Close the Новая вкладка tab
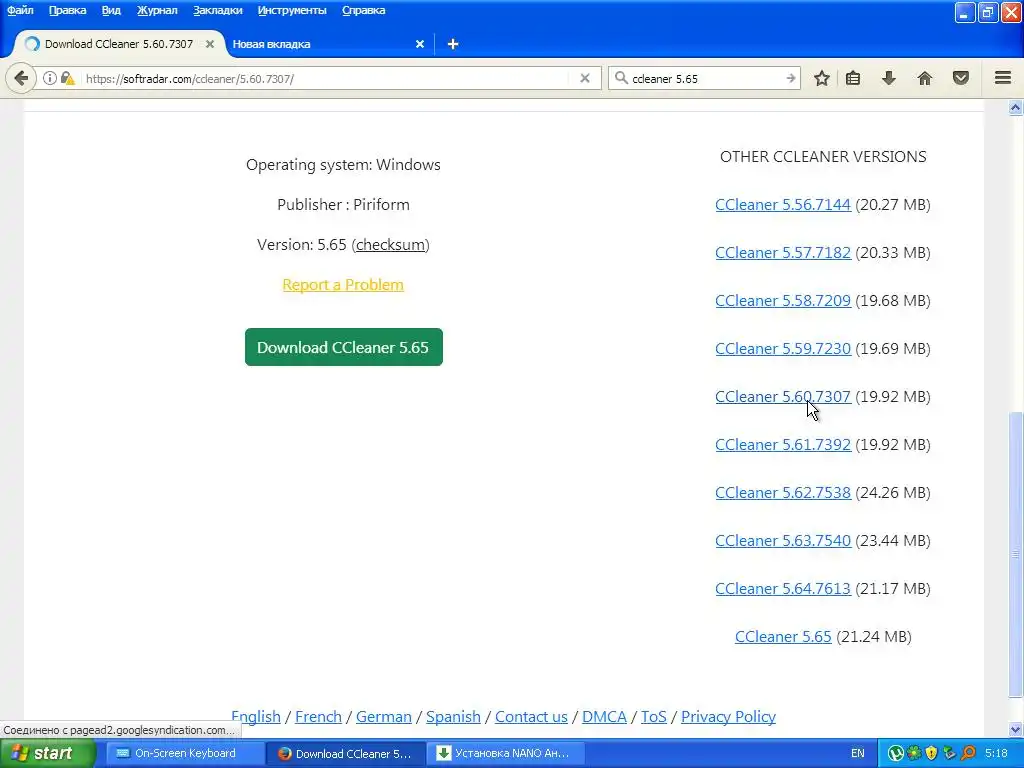Image resolution: width=1024 pixels, height=768 pixels. click(x=420, y=44)
